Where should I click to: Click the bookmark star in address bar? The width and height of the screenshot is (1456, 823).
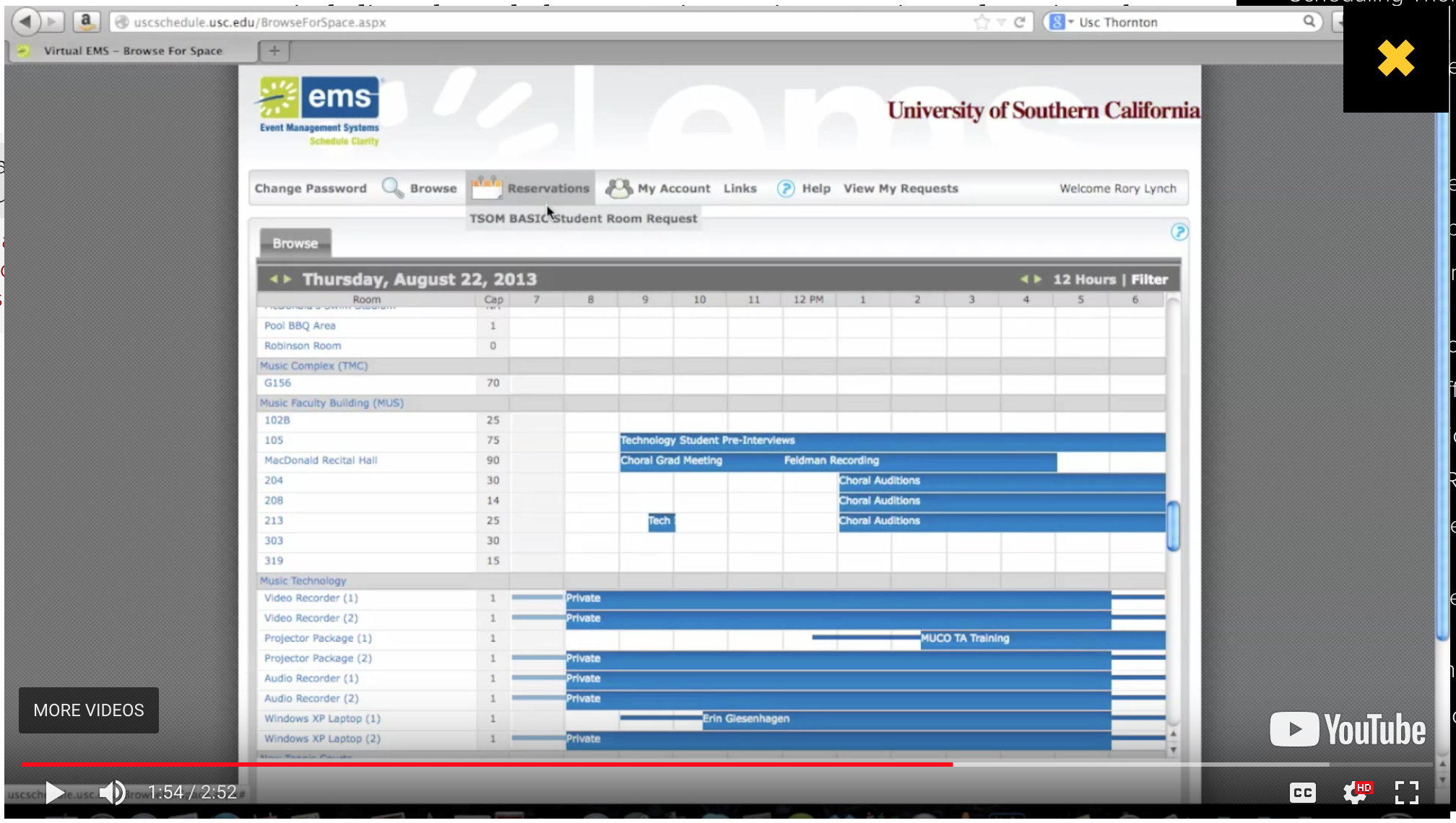tap(981, 22)
